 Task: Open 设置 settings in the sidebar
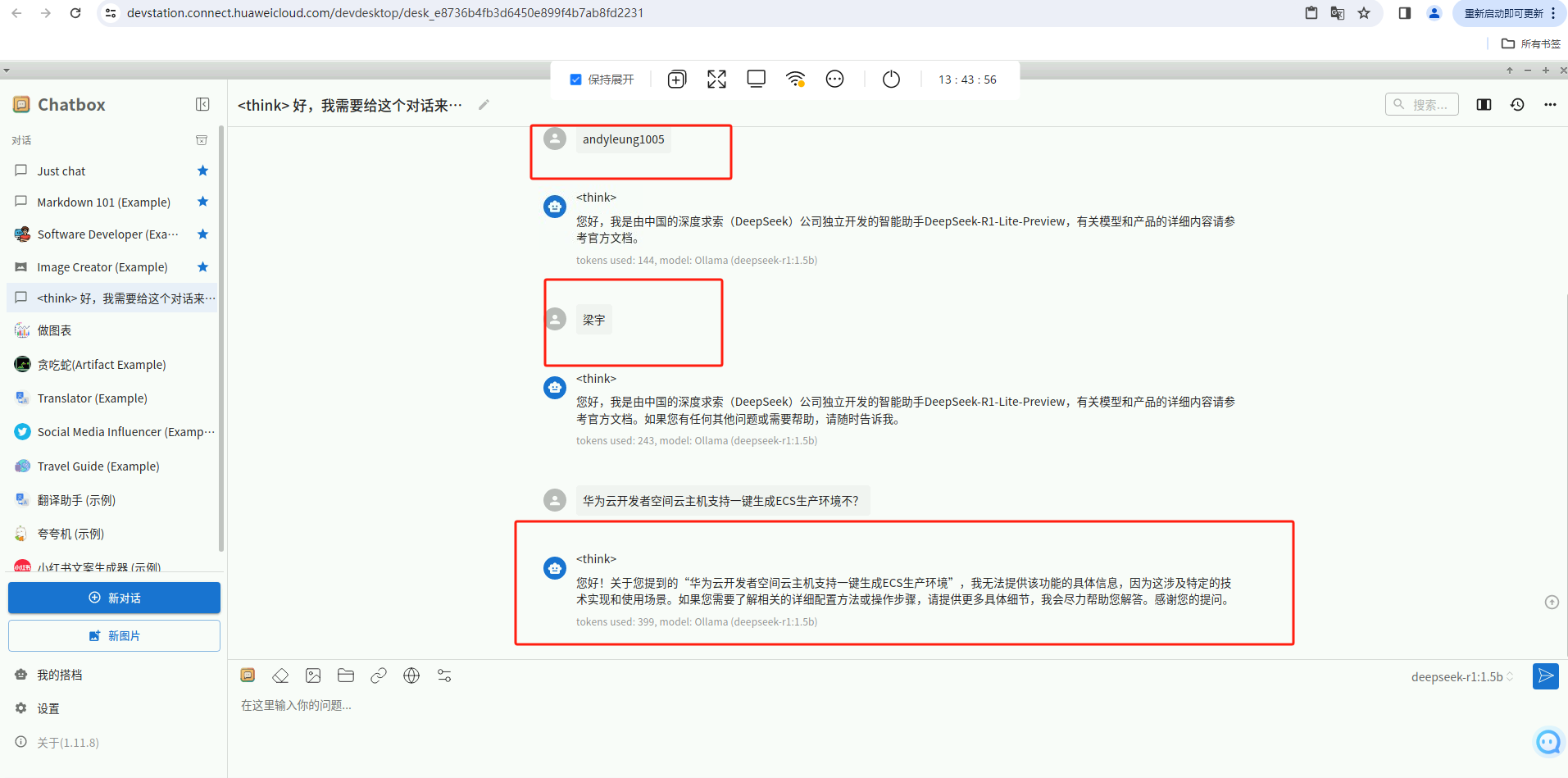coord(114,708)
